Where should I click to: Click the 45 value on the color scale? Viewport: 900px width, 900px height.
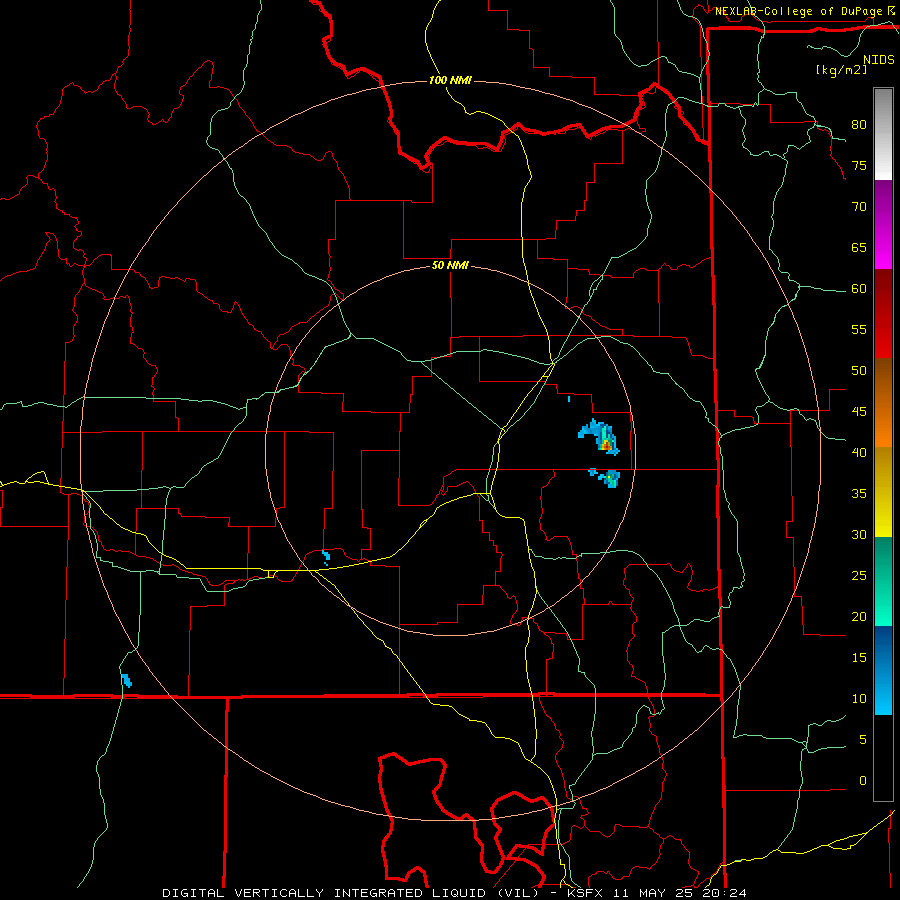click(859, 412)
